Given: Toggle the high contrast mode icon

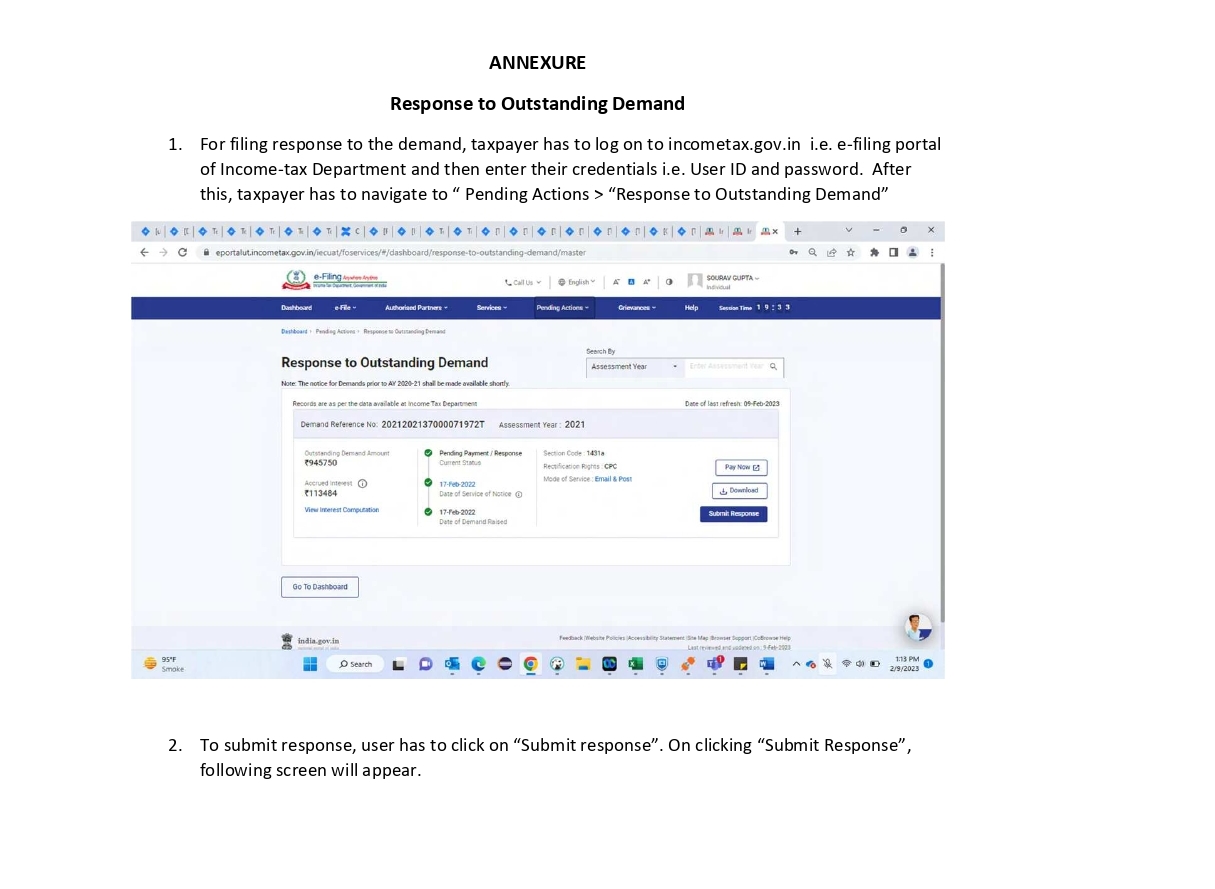Looking at the screenshot, I should (669, 282).
